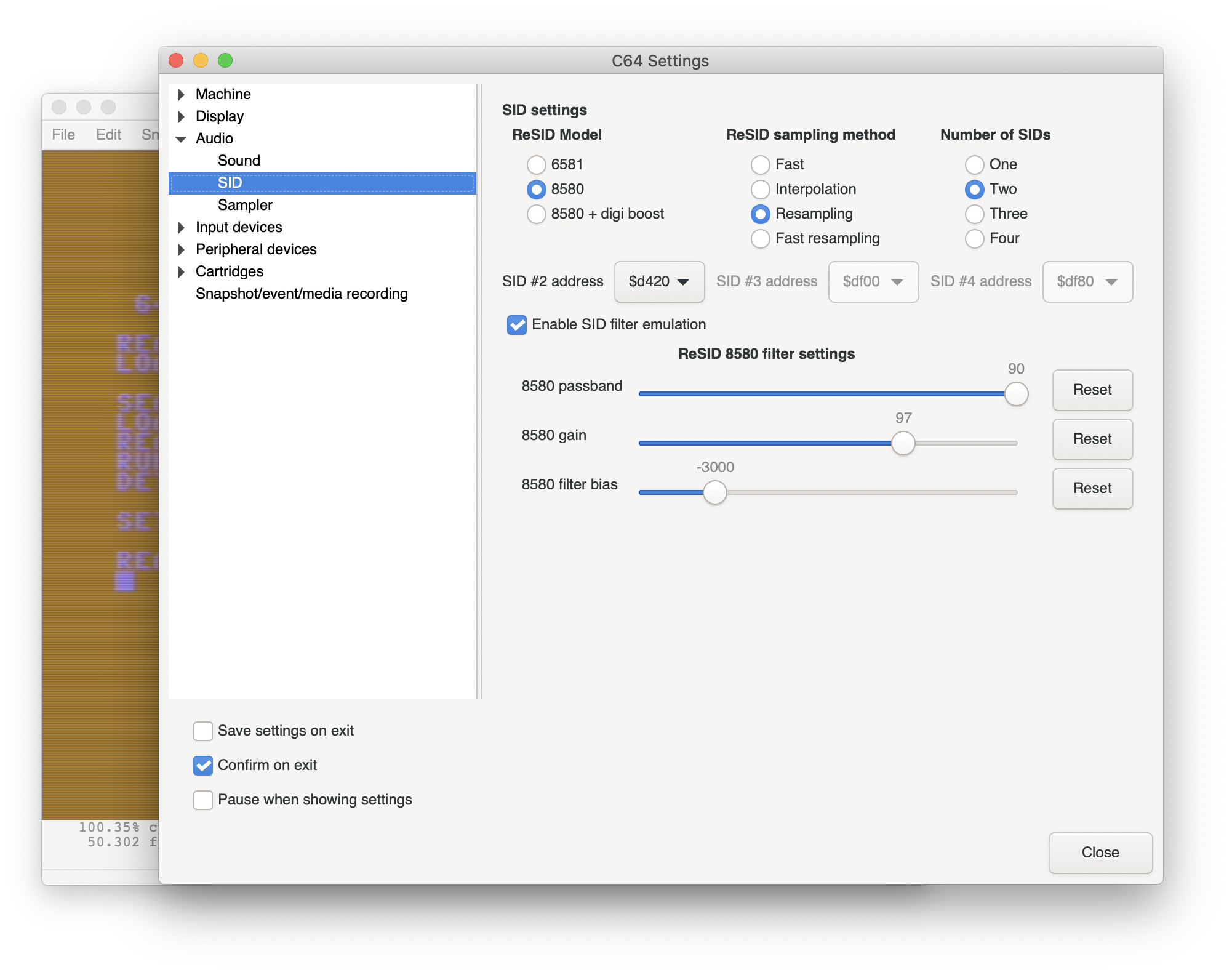
Task: Set number of SIDs to Two
Action: coord(975,190)
